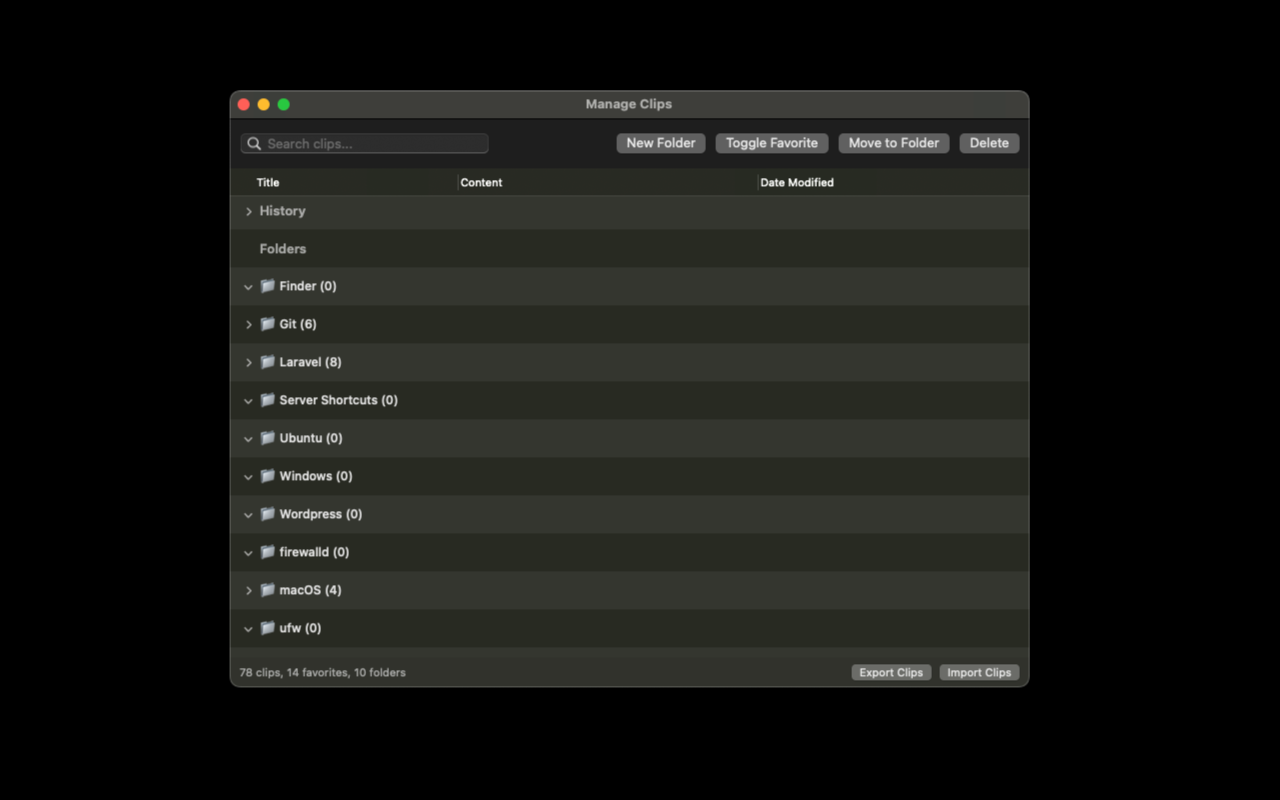
Task: Expand the Laravel folder
Action: pyautogui.click(x=248, y=362)
